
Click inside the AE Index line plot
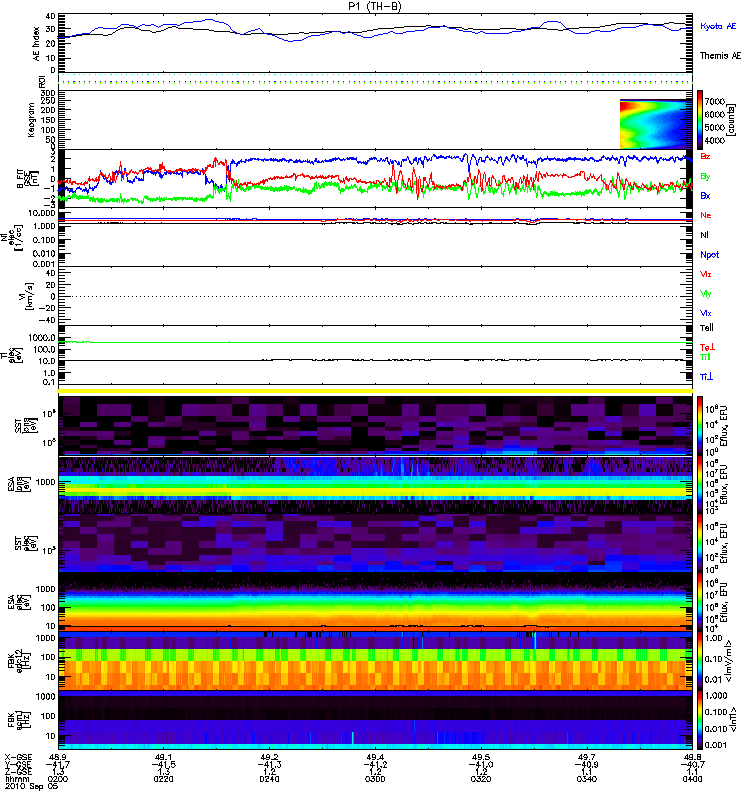coord(375,43)
